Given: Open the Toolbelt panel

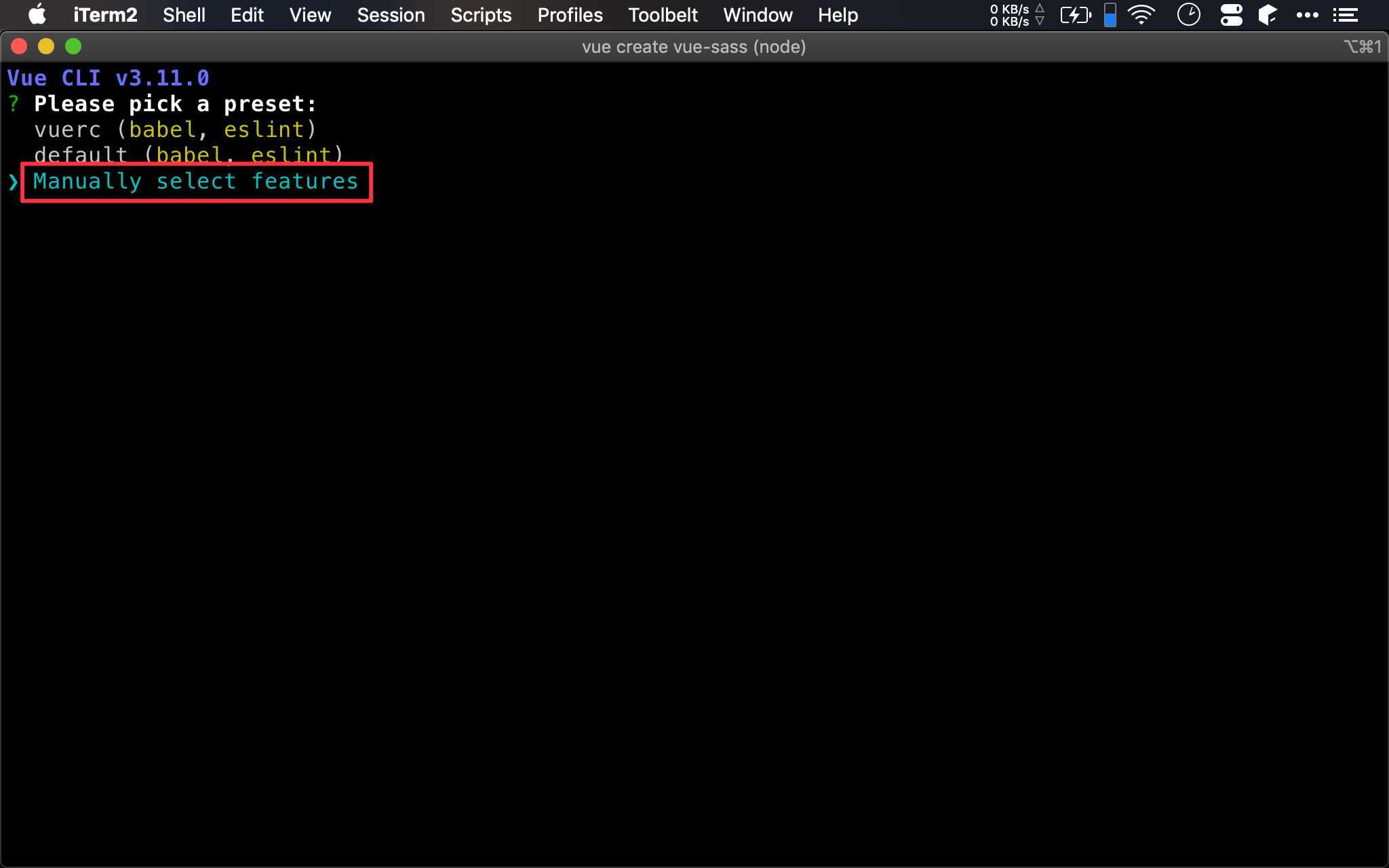Looking at the screenshot, I should 662,15.
